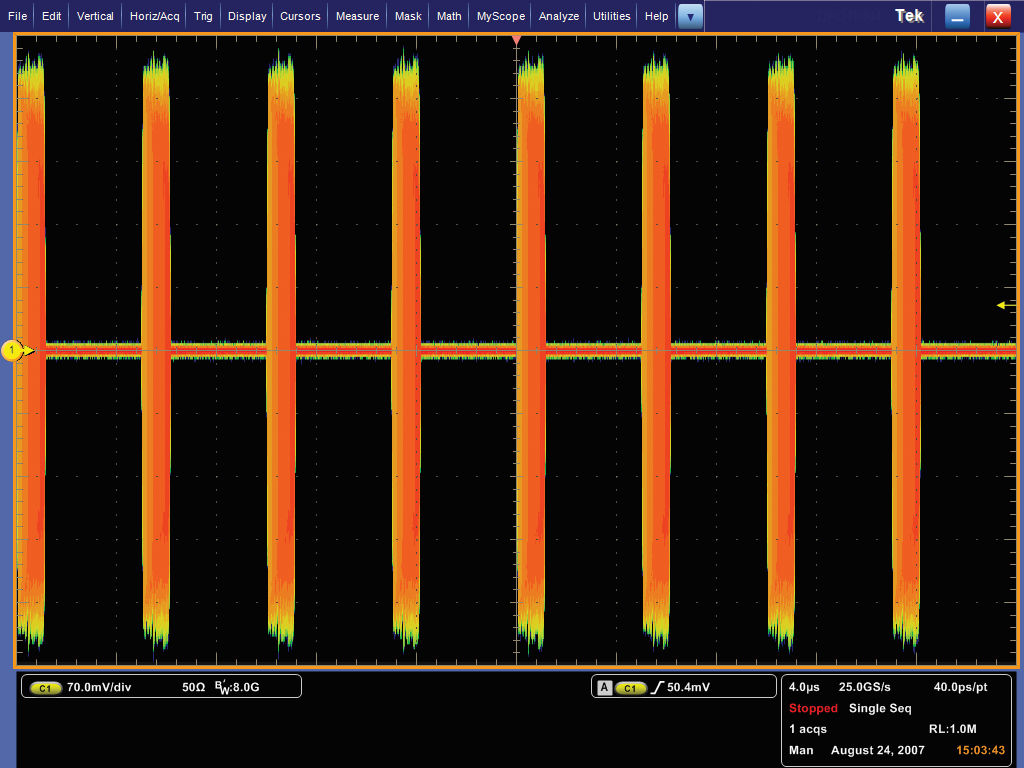Open the Horiz/Acq menu
The image size is (1024, 768).
point(155,16)
